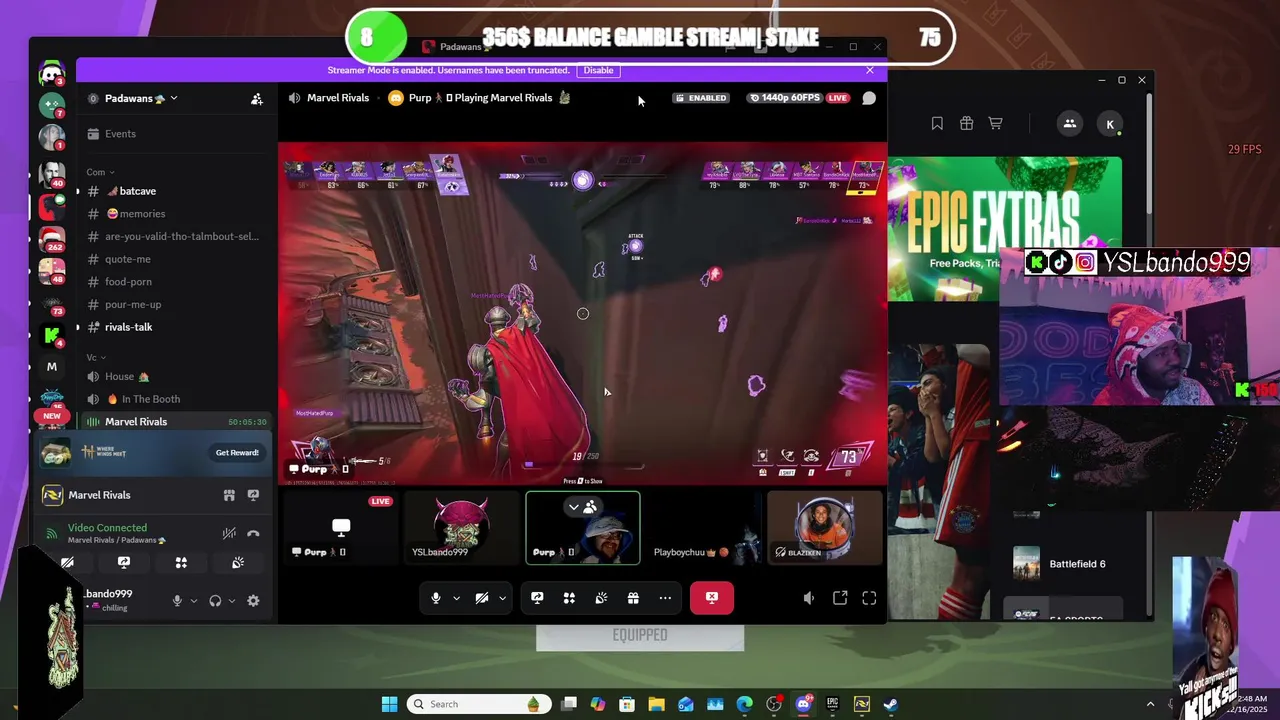
Task: Click the Activities icon in Marvel Rivals panel
Action: 229,495
